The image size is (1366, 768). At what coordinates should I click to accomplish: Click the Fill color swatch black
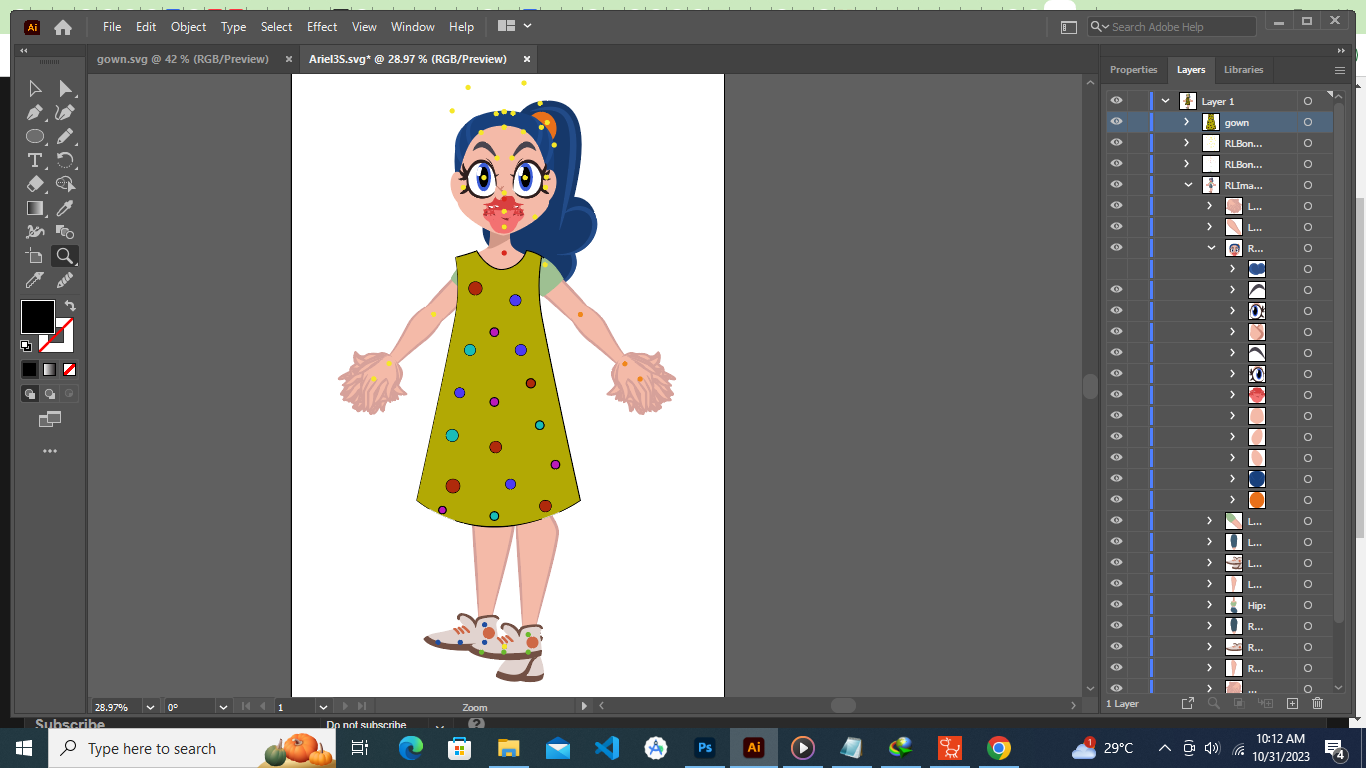click(x=38, y=317)
